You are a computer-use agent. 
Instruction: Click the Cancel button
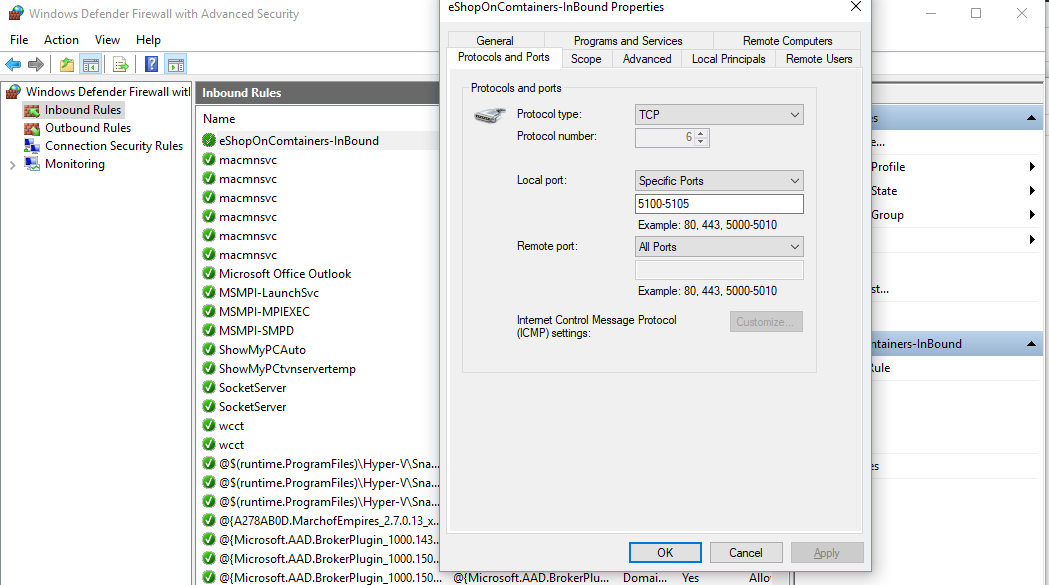tap(746, 552)
